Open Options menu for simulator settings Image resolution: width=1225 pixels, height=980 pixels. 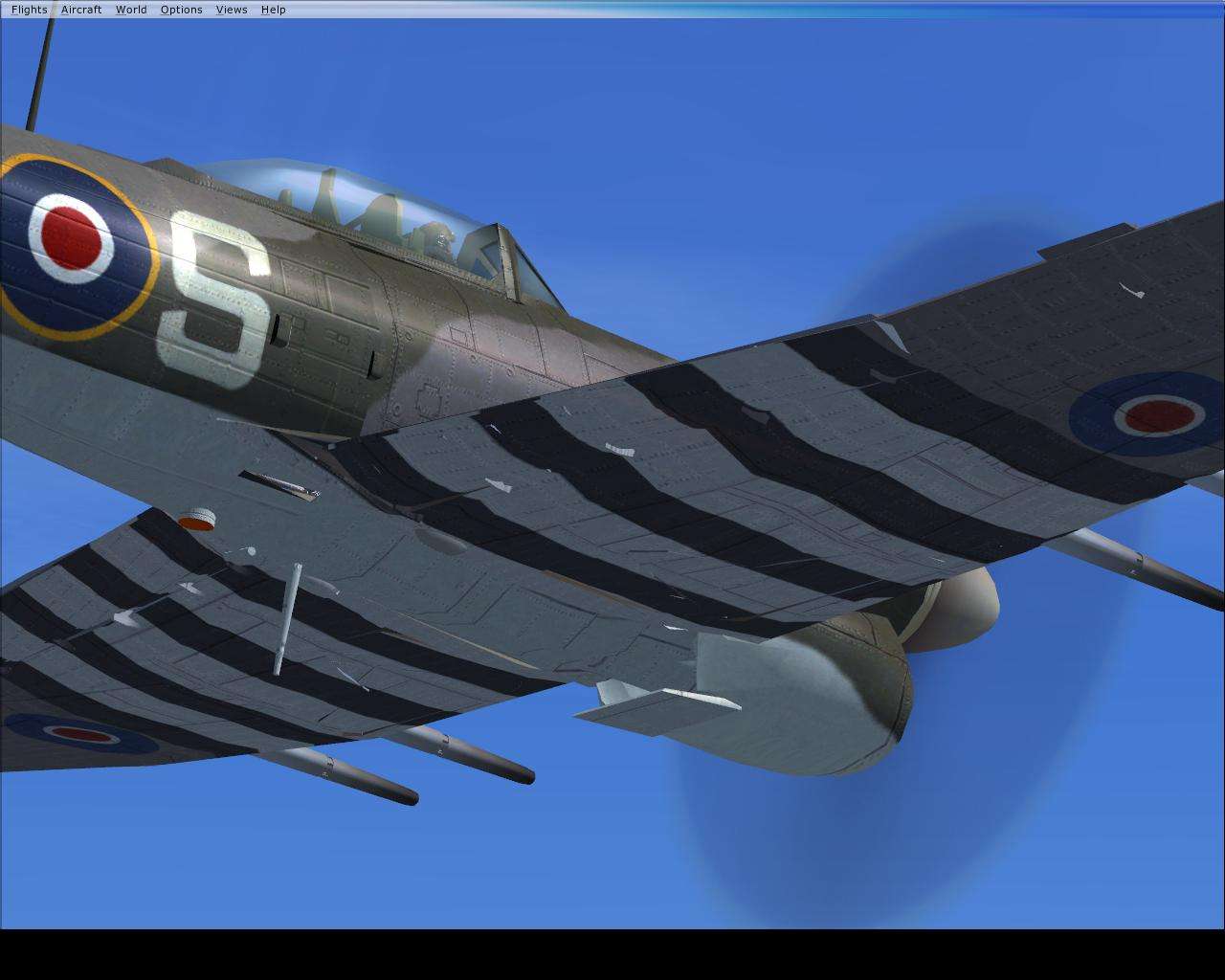pyautogui.click(x=181, y=10)
